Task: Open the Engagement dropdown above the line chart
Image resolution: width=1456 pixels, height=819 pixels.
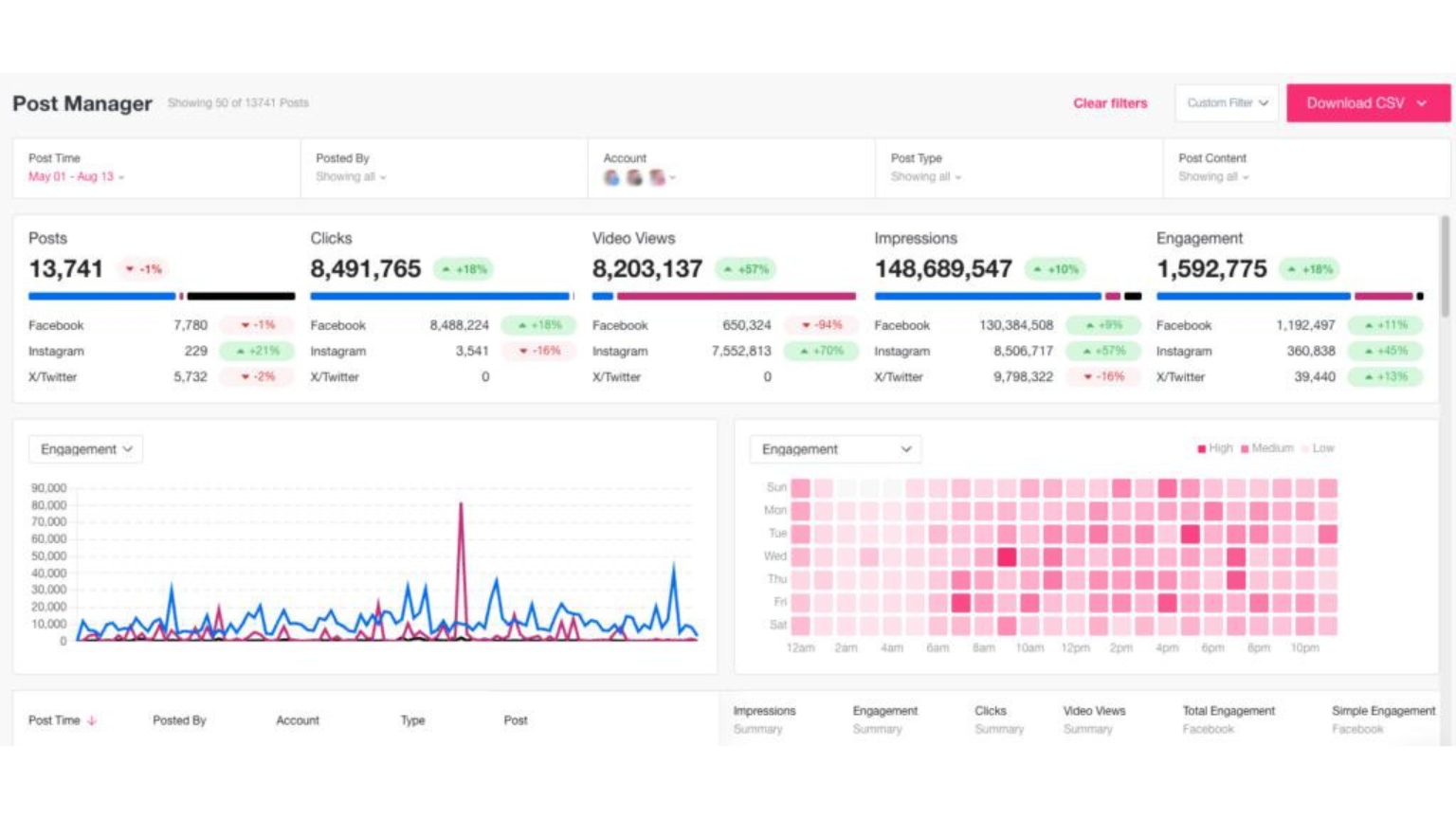Action: point(85,448)
